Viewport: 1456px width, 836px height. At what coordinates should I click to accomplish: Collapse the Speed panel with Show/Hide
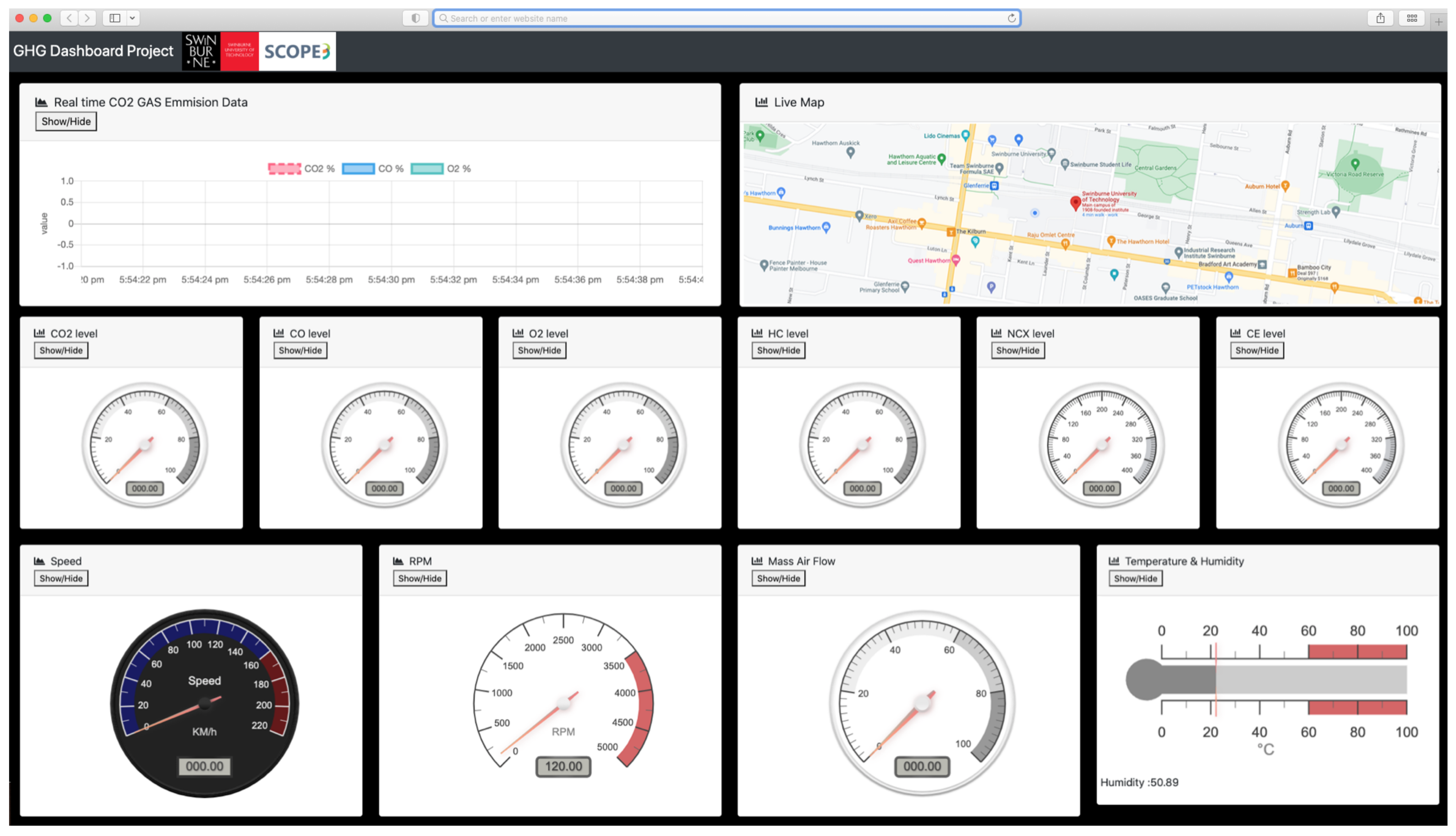click(x=61, y=578)
